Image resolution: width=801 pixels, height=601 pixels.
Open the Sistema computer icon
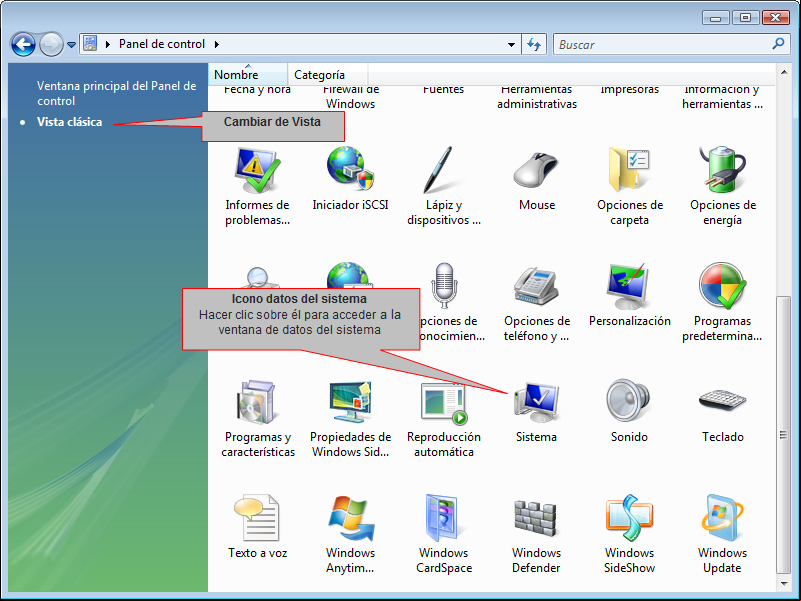click(x=536, y=402)
